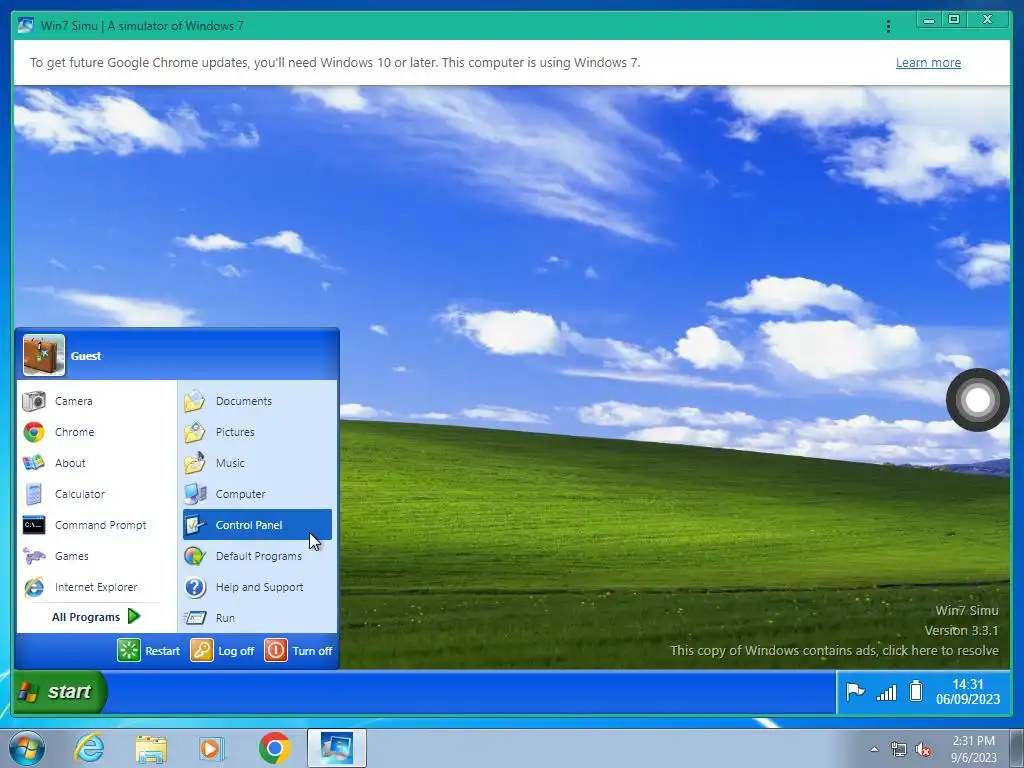Click the Guest username text
The height and width of the screenshot is (768, 1024).
86,356
